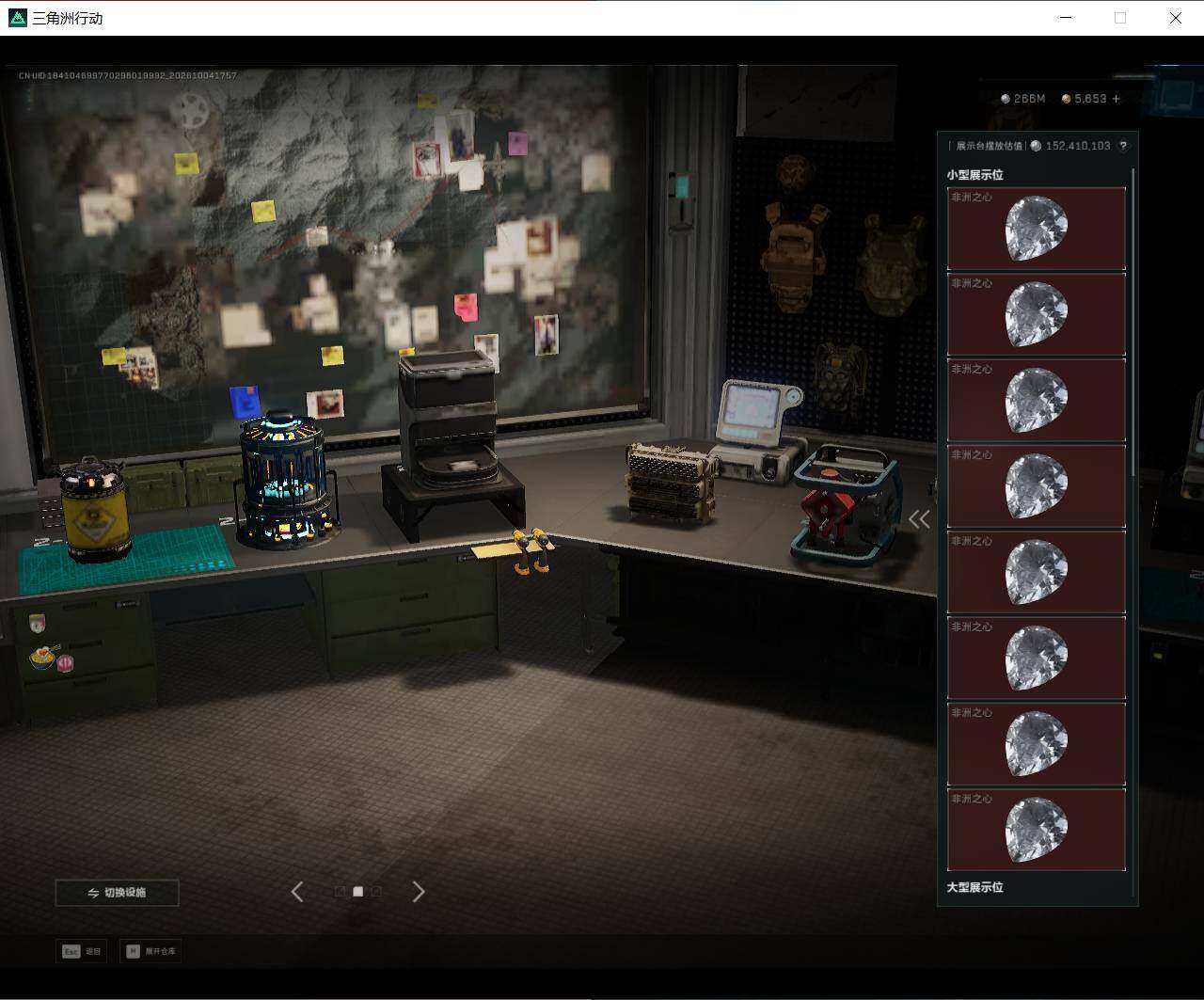
Task: Click the question mark help icon beside 152,410,103
Action: 1122,146
